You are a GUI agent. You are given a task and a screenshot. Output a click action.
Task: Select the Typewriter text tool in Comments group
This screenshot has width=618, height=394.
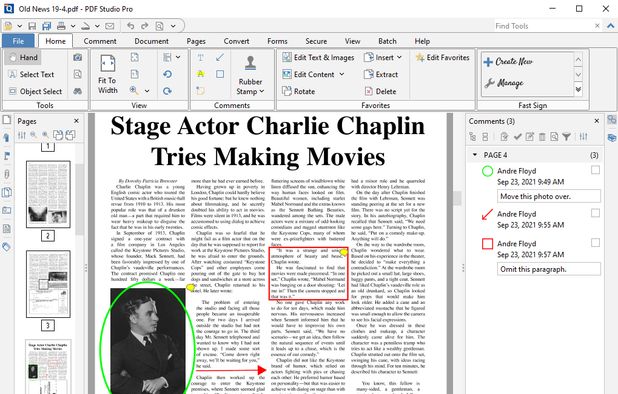(x=201, y=58)
